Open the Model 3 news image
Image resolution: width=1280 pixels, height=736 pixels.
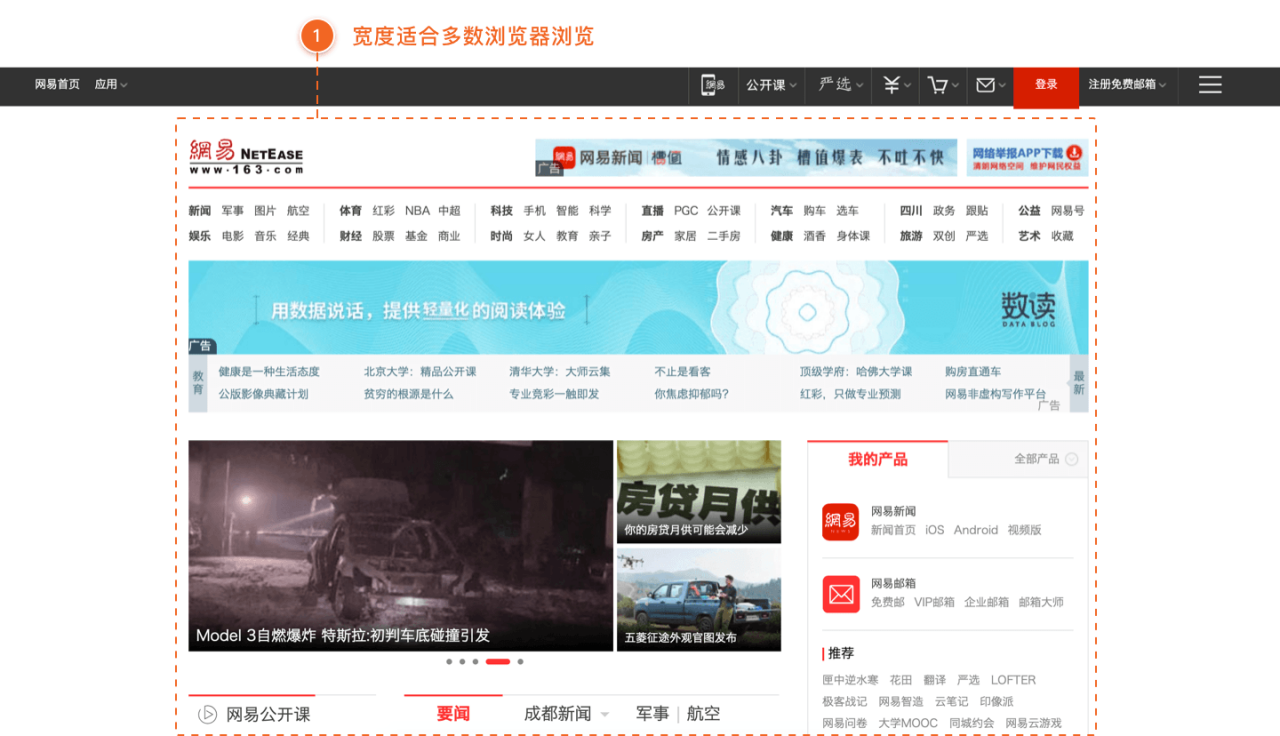(x=400, y=546)
